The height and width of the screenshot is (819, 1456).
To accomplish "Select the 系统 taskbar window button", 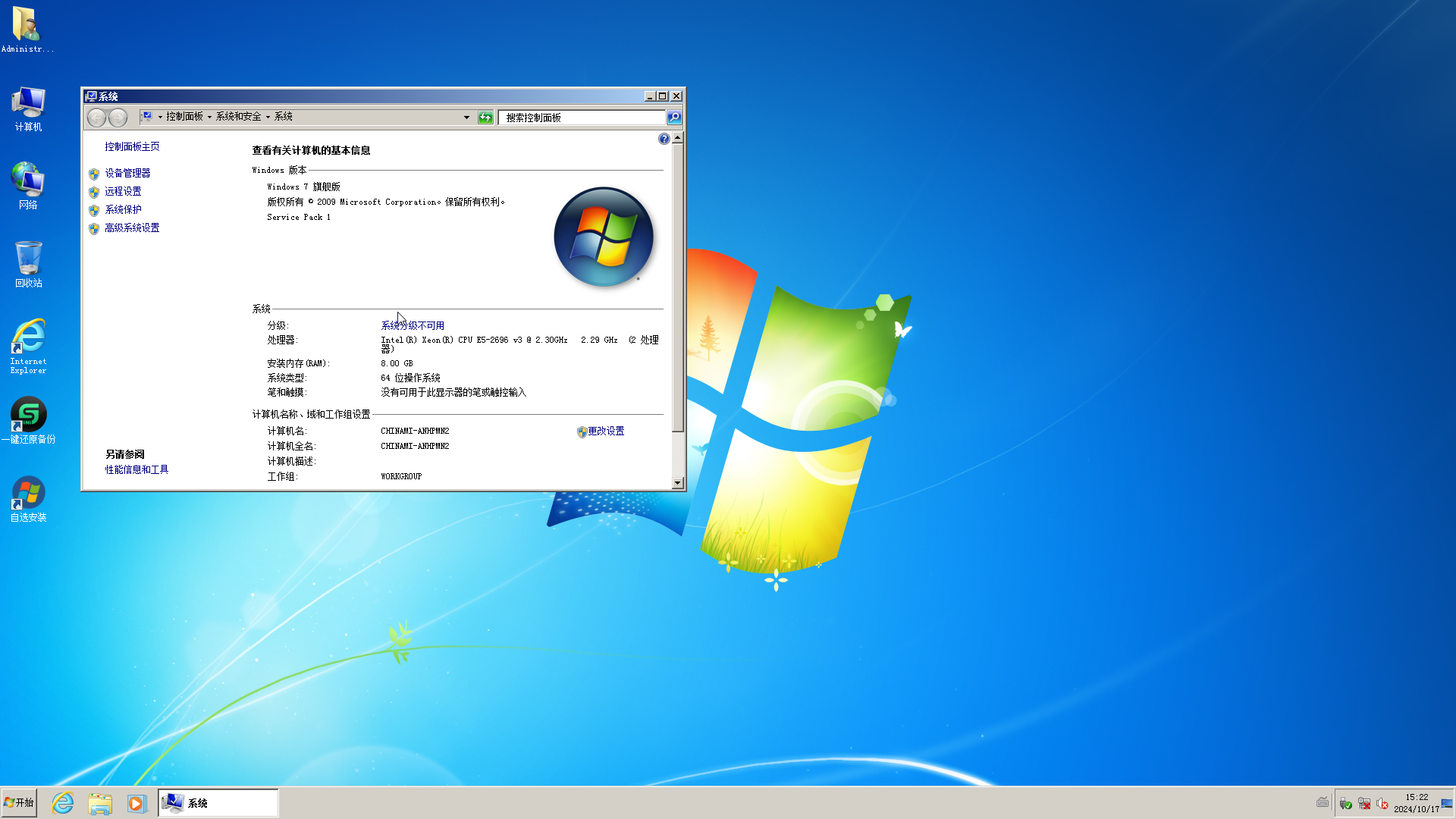I will coord(218,803).
